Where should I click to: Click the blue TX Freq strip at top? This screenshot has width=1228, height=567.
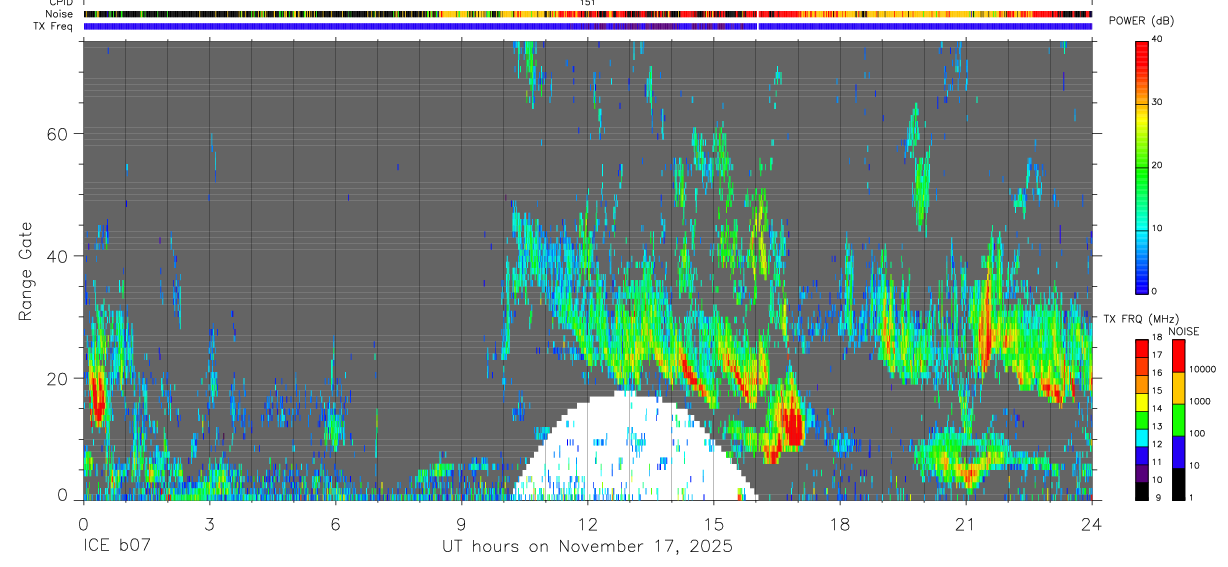587,26
